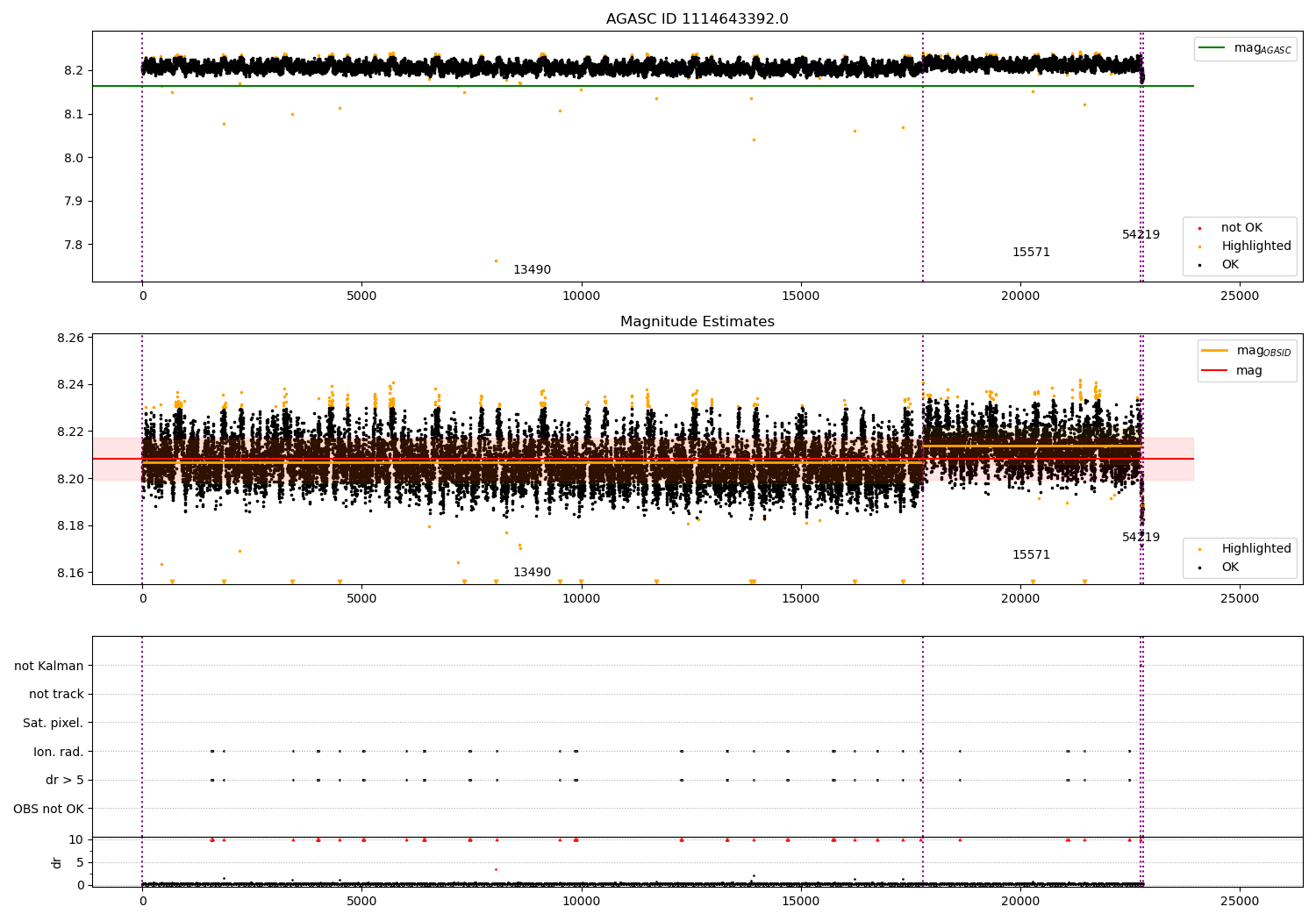Click y-tick '8.18' on the middle plot
This screenshot has width=1316, height=921.
pos(69,526)
